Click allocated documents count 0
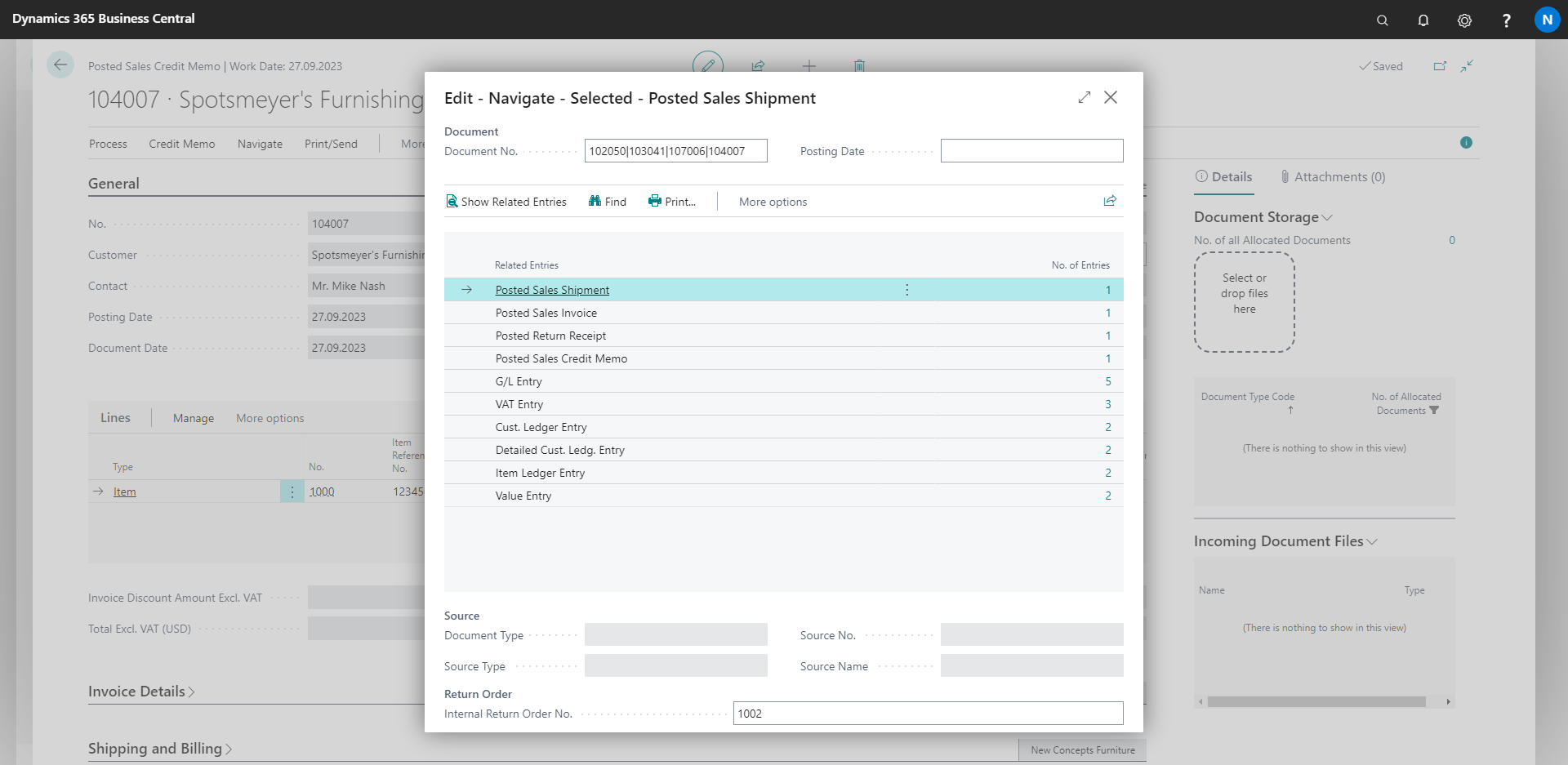Viewport: 1568px width, 765px height. 1452,240
